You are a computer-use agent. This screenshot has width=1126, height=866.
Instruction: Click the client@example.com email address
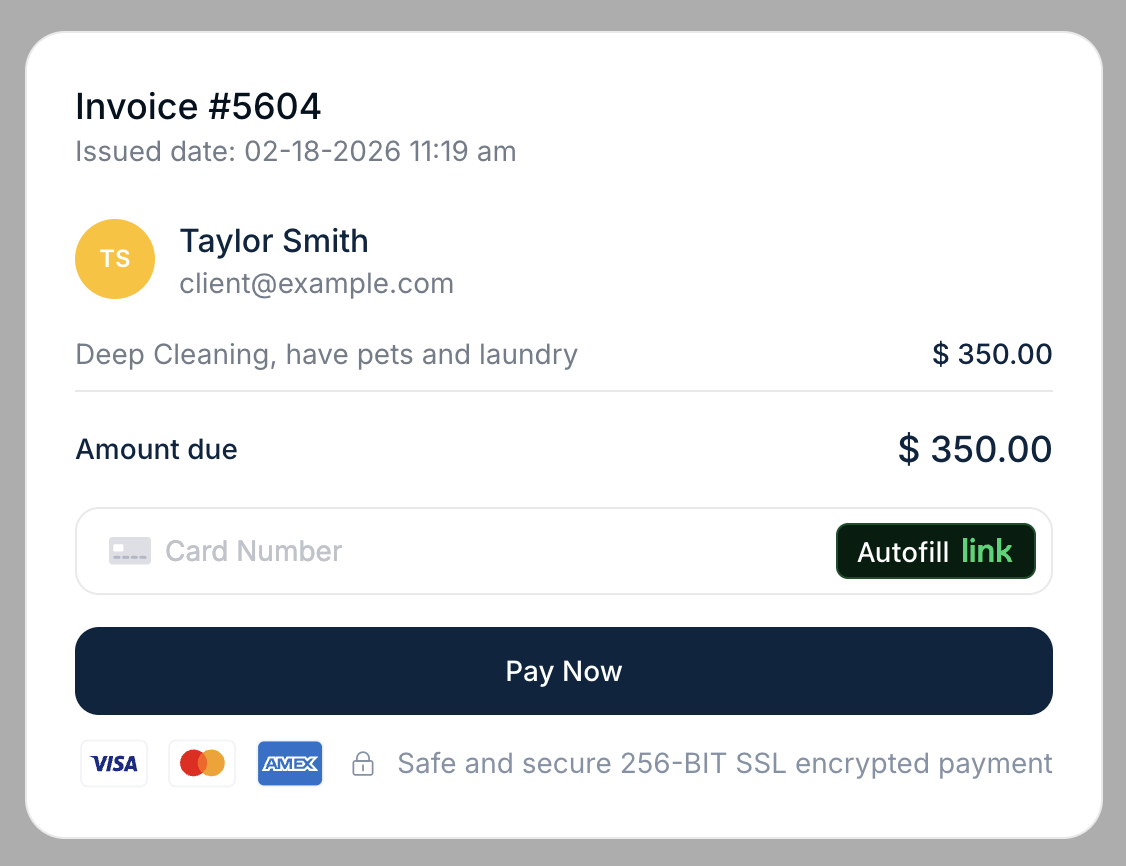316,284
